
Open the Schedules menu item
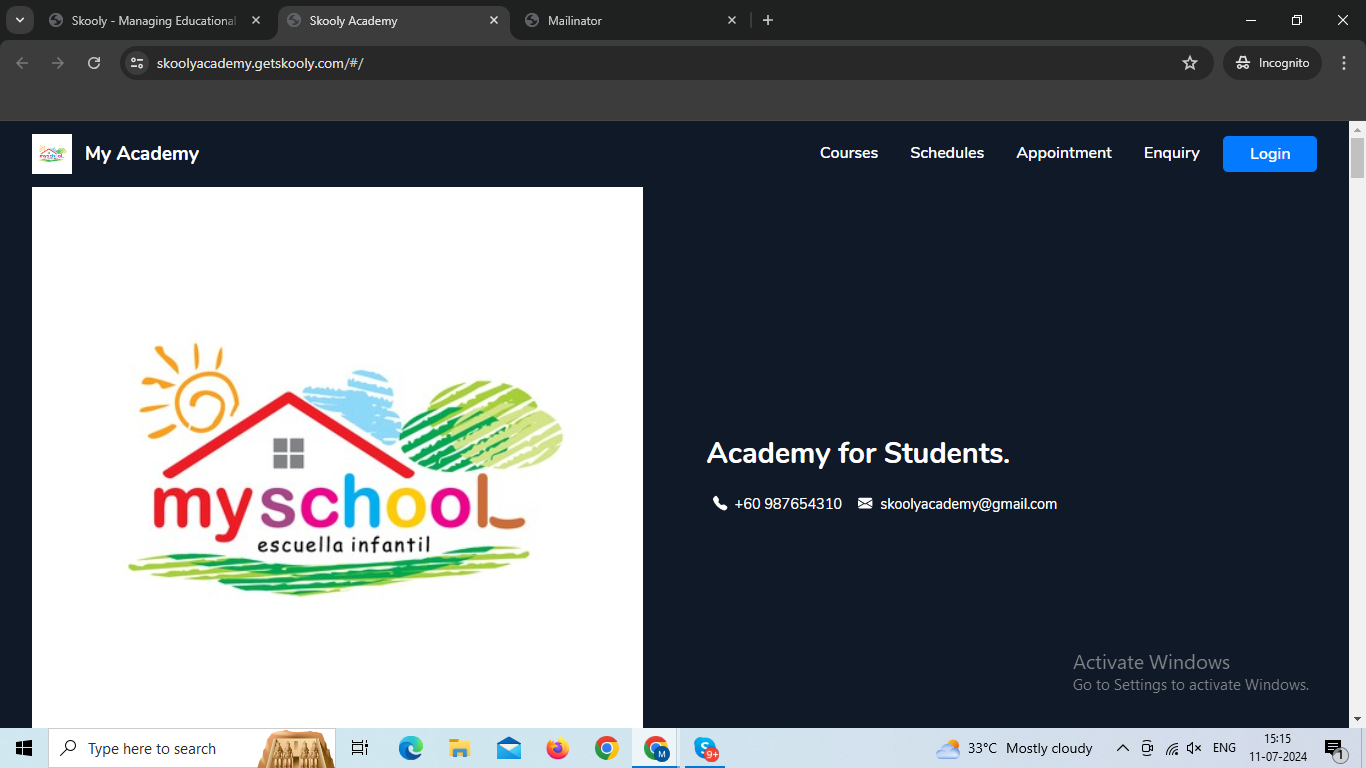(x=947, y=153)
